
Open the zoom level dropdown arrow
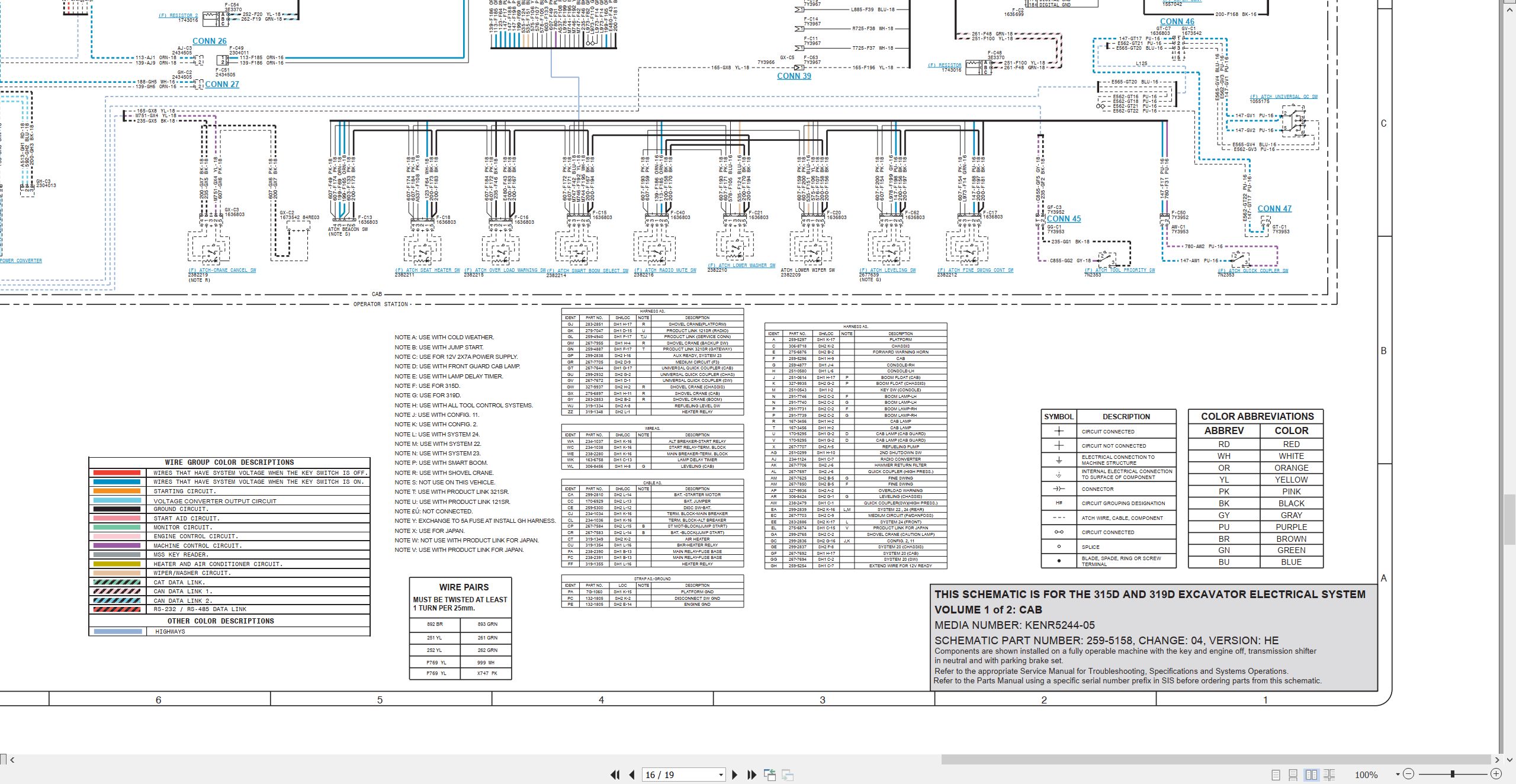coord(1398,775)
